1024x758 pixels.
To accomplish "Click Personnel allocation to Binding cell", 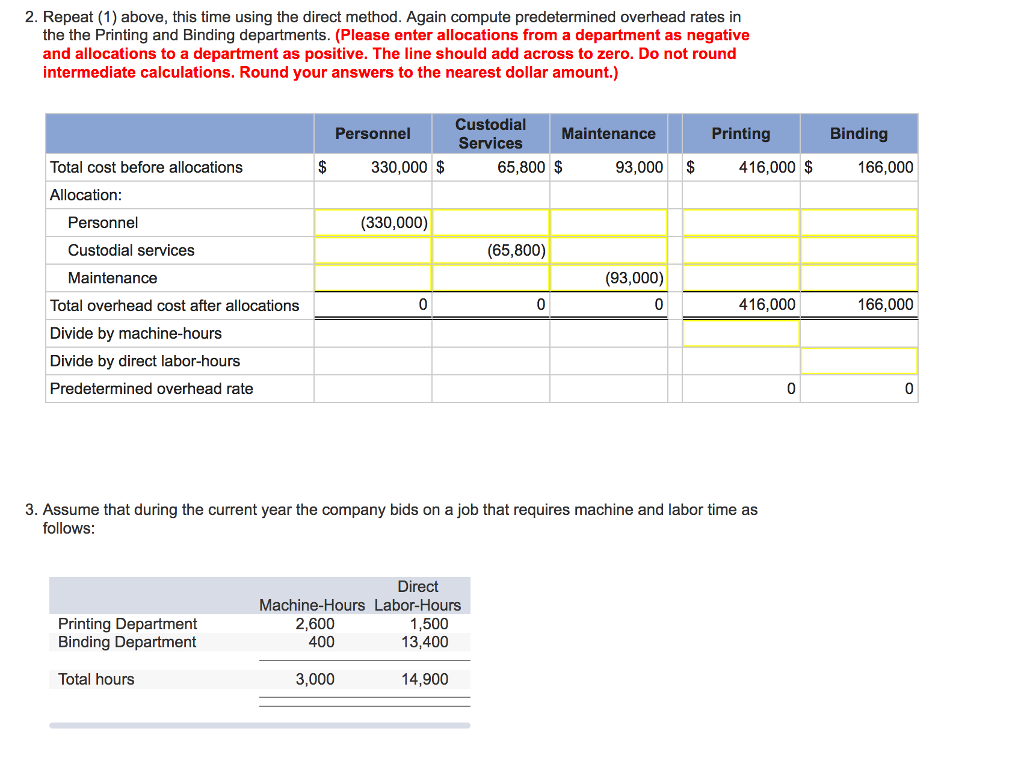I will [x=859, y=223].
